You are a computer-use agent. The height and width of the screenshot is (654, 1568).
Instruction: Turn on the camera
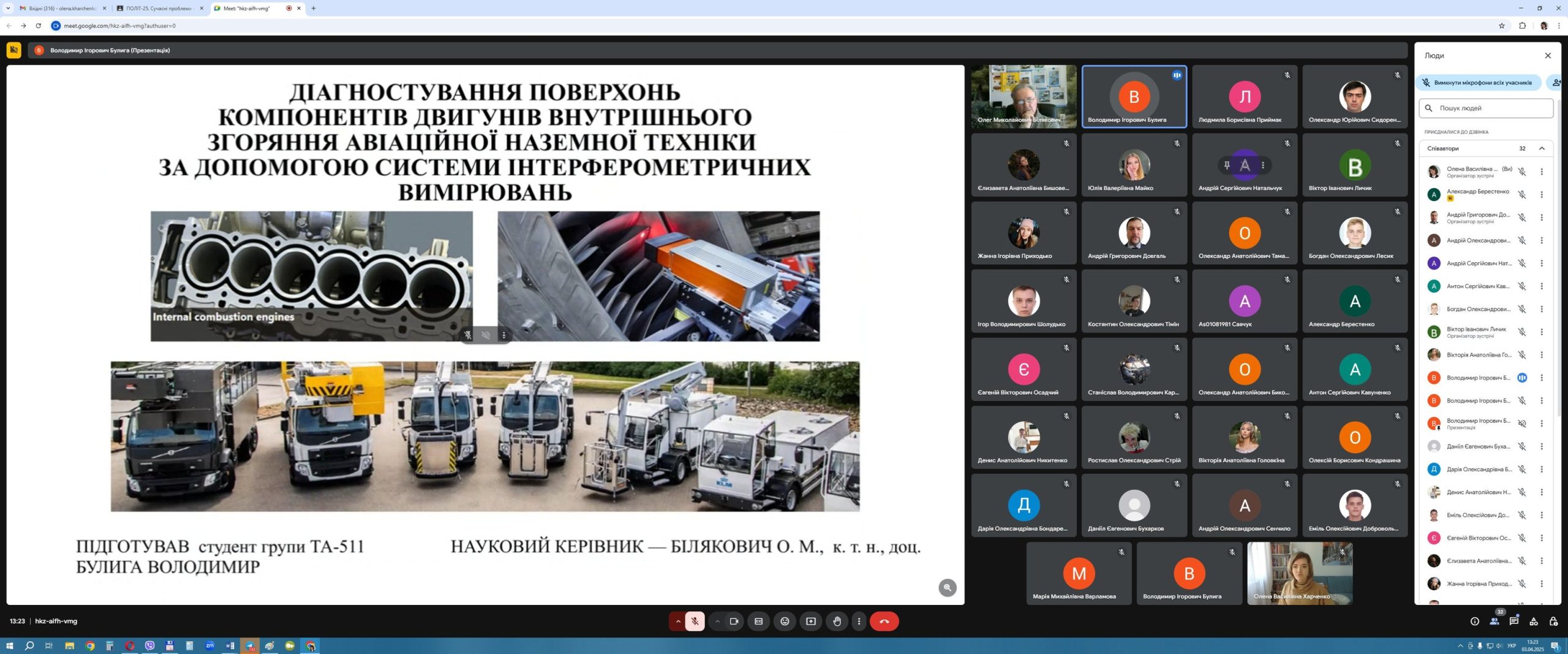point(734,621)
